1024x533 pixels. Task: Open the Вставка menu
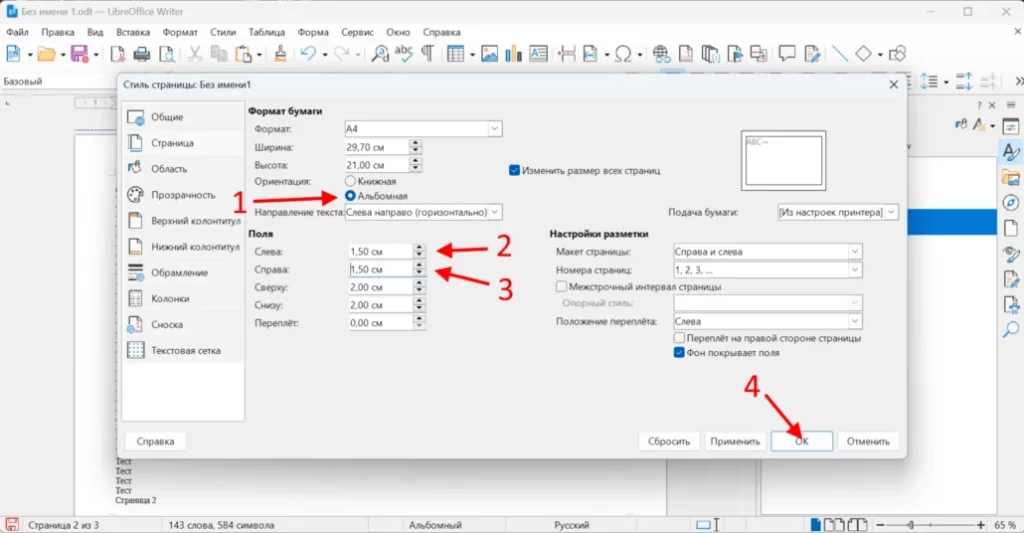point(133,32)
